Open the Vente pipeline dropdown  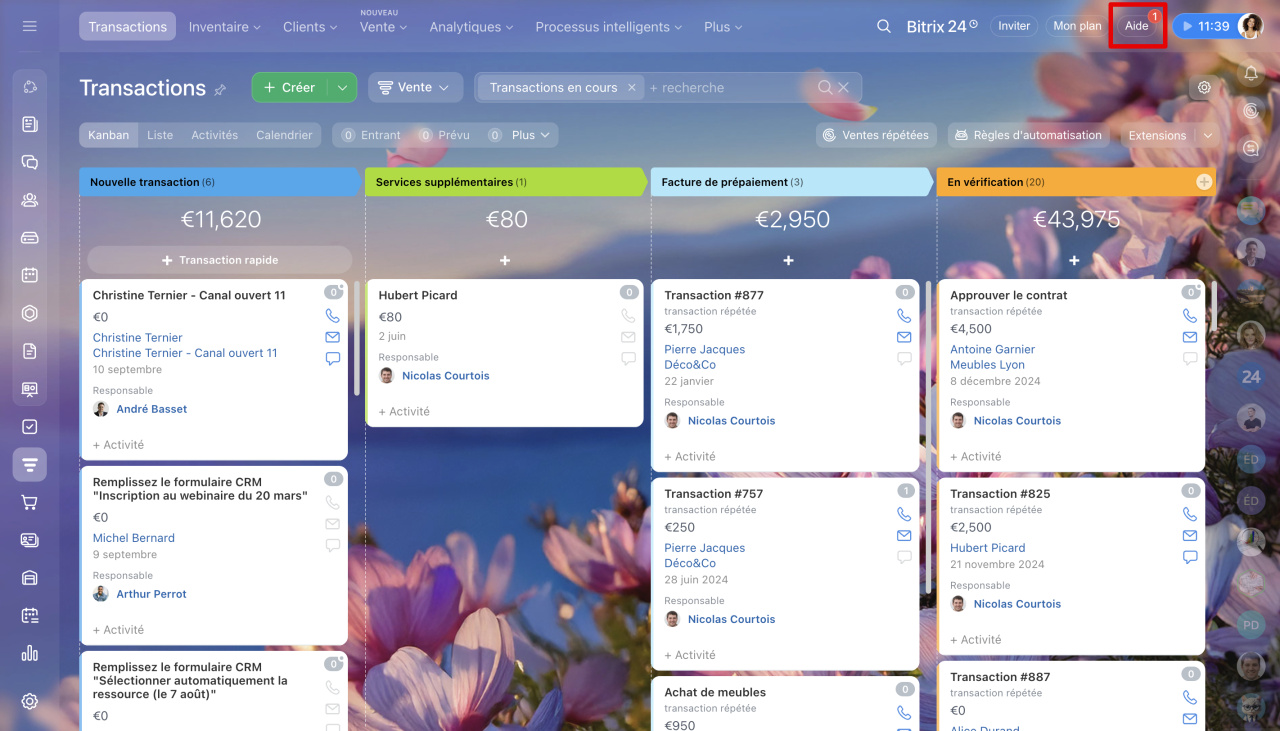tap(415, 88)
